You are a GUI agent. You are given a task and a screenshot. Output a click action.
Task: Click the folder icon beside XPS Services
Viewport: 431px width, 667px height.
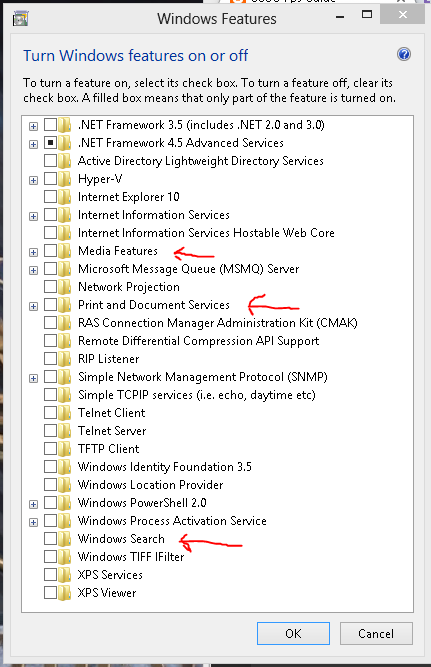tap(65, 575)
